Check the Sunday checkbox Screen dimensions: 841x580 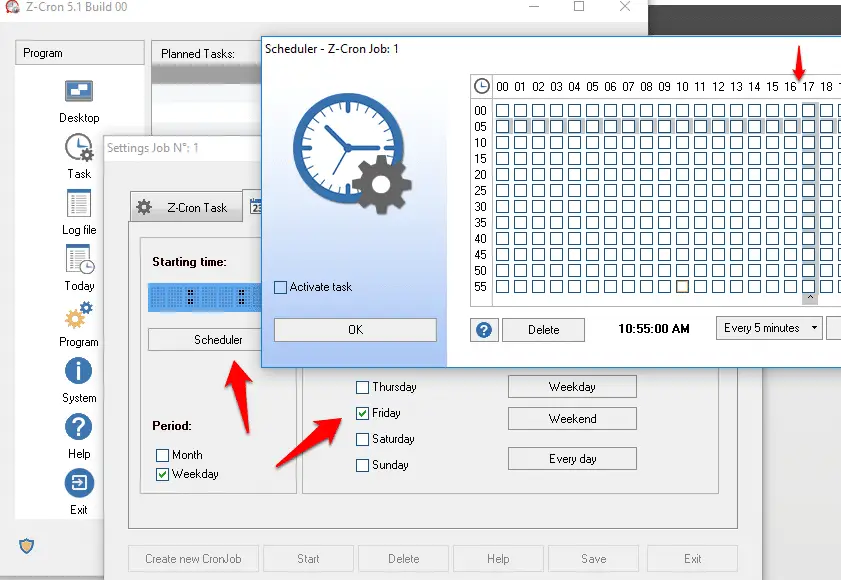(363, 465)
